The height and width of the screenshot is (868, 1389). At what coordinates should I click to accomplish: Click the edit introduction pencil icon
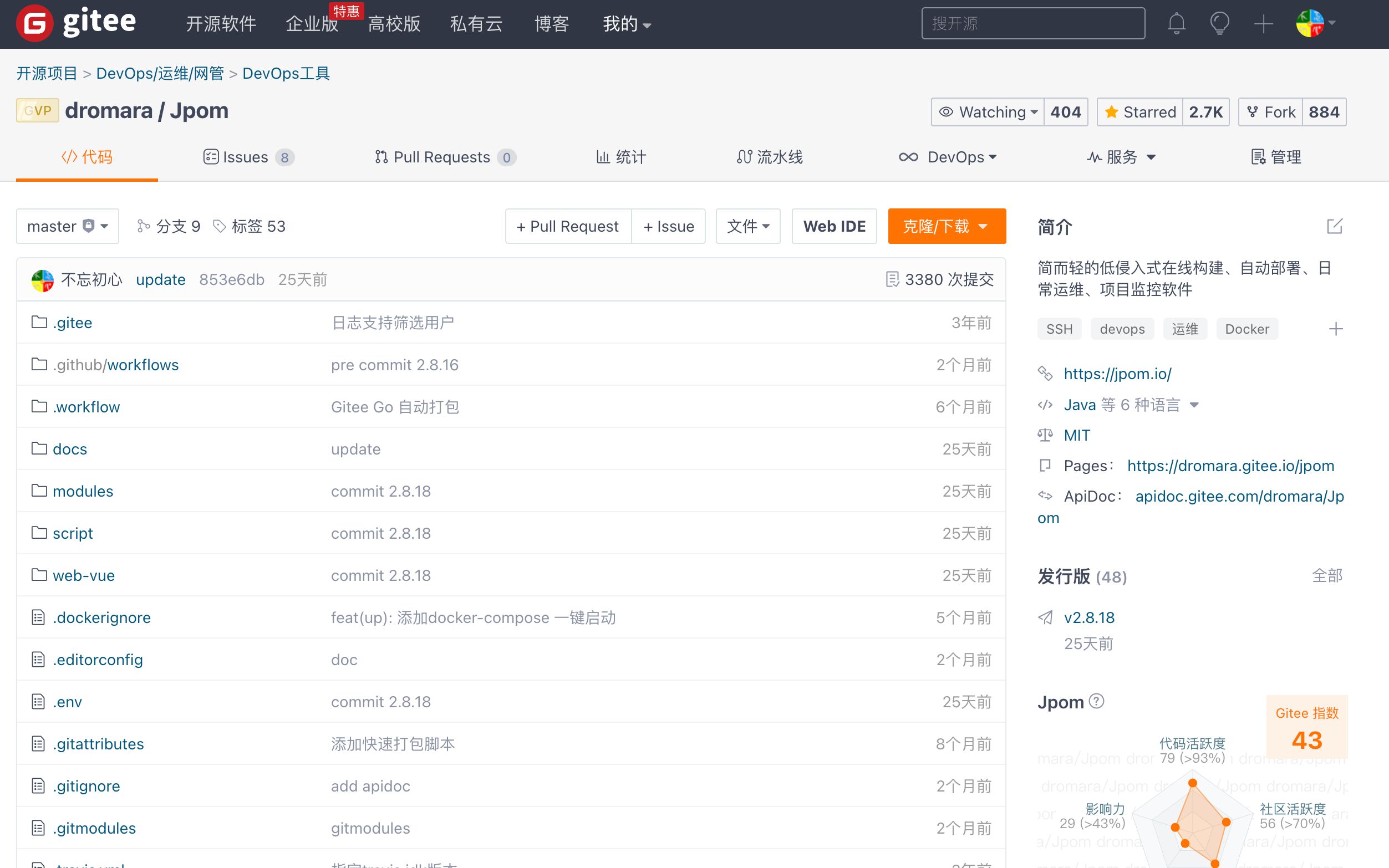coord(1335,226)
